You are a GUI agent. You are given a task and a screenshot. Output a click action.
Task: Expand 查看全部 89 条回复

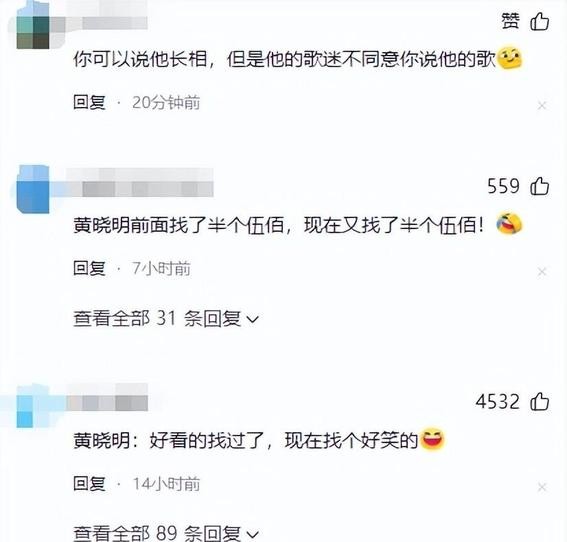click(x=166, y=533)
